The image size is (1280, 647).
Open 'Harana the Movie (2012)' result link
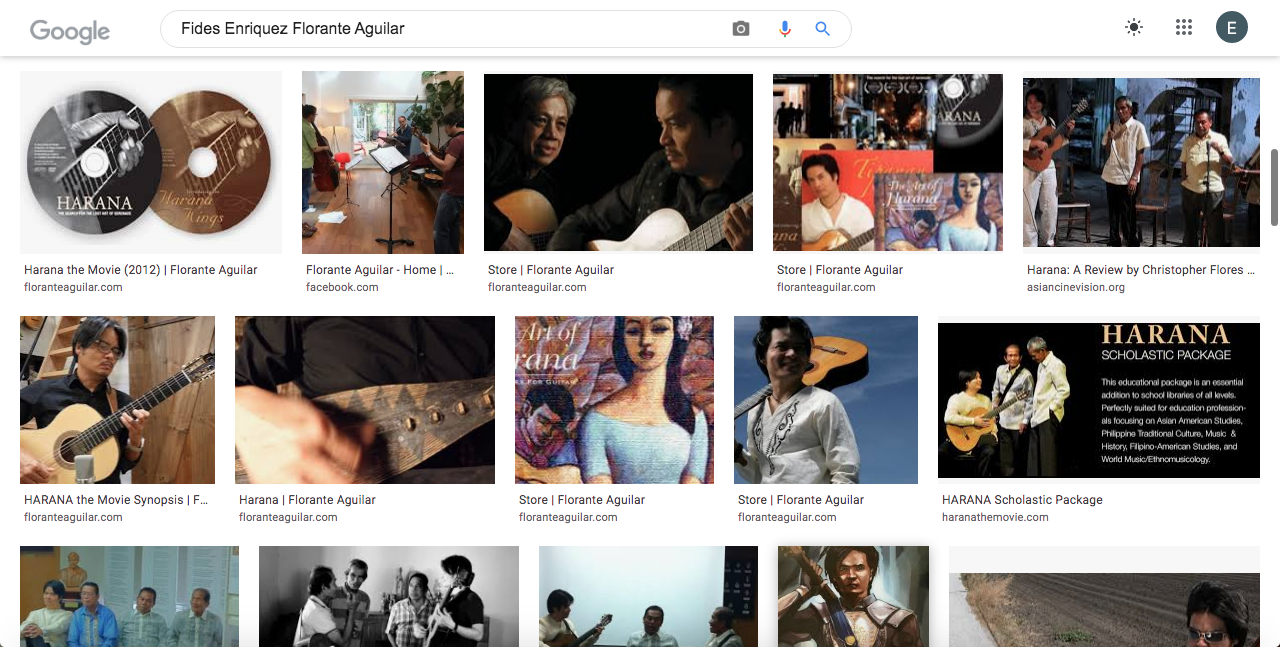[x=140, y=270]
